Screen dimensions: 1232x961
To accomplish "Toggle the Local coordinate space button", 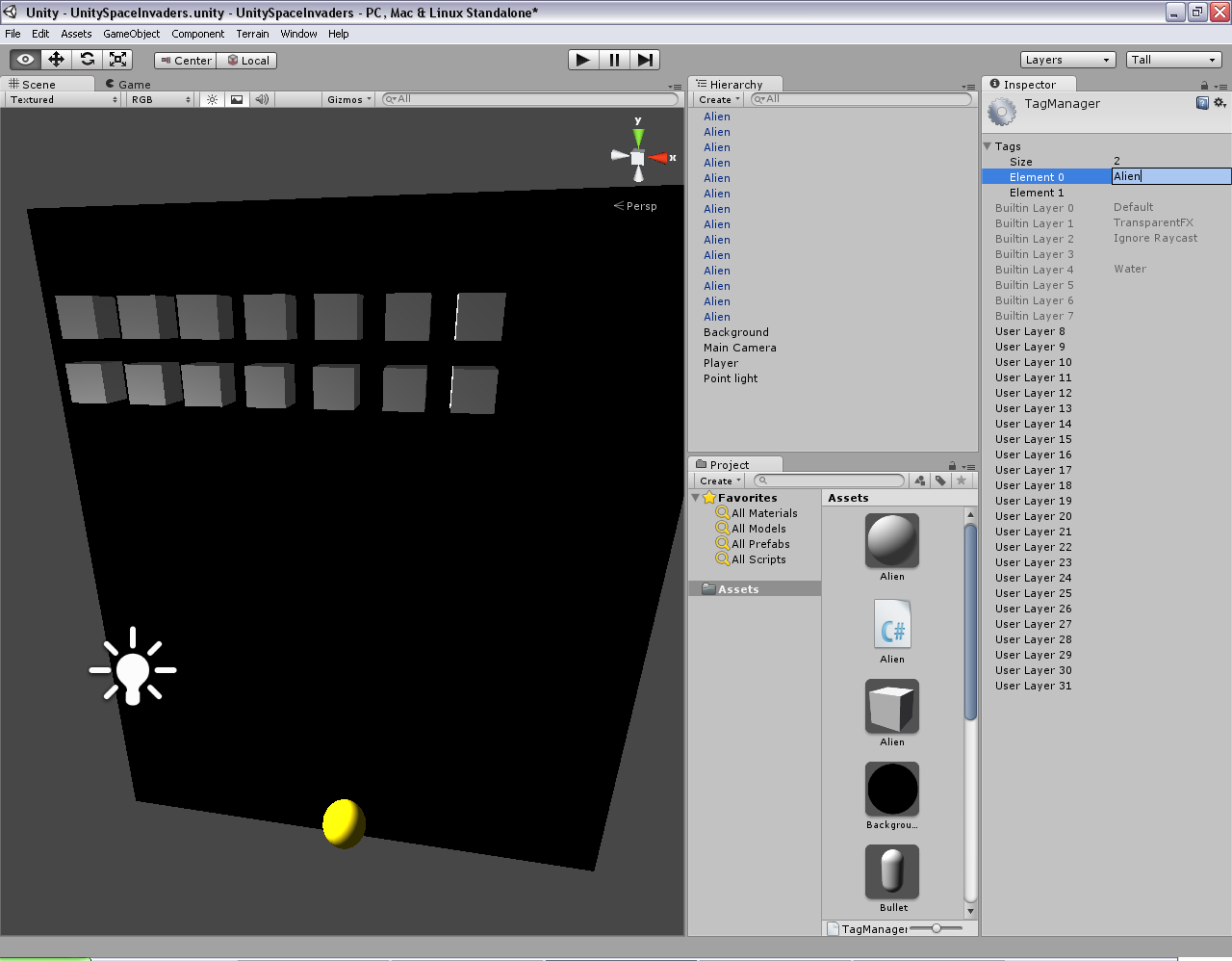I will (246, 60).
